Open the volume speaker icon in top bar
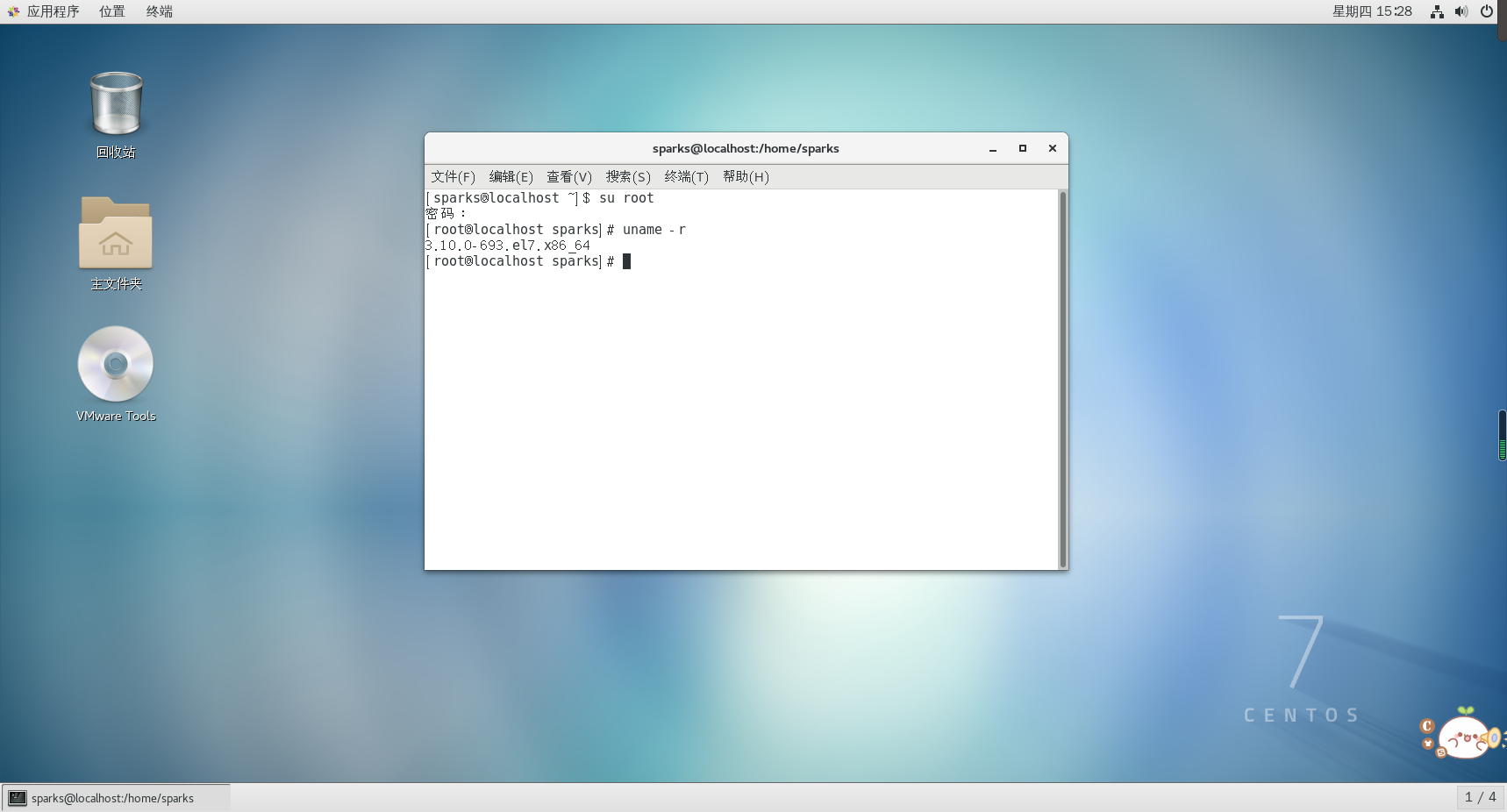 click(1461, 11)
